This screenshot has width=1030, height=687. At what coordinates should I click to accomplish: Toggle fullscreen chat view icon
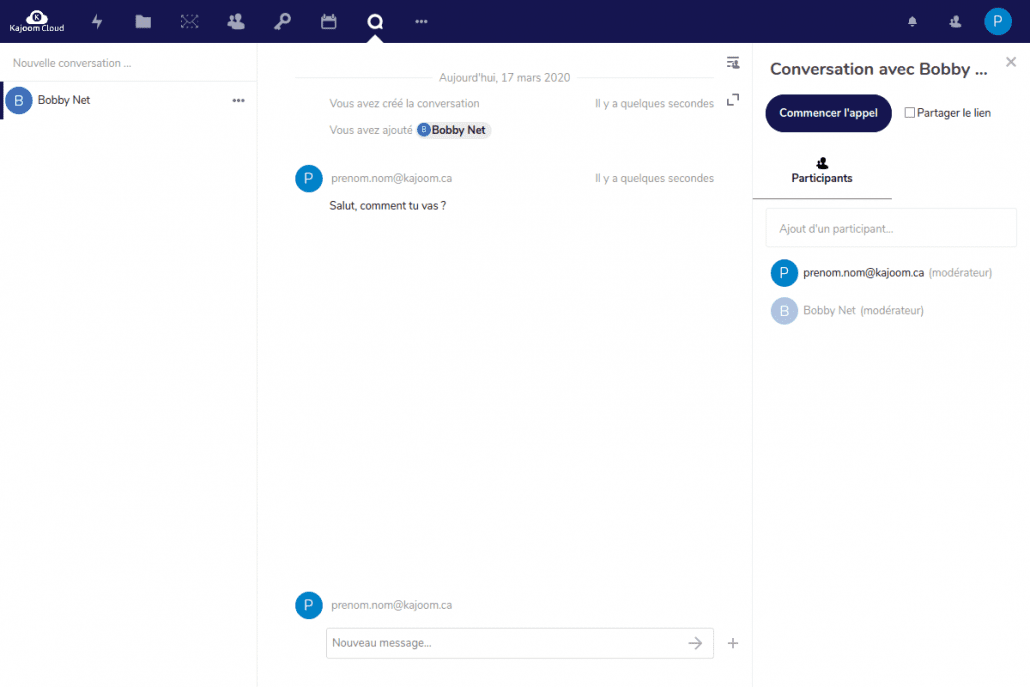[x=733, y=100]
